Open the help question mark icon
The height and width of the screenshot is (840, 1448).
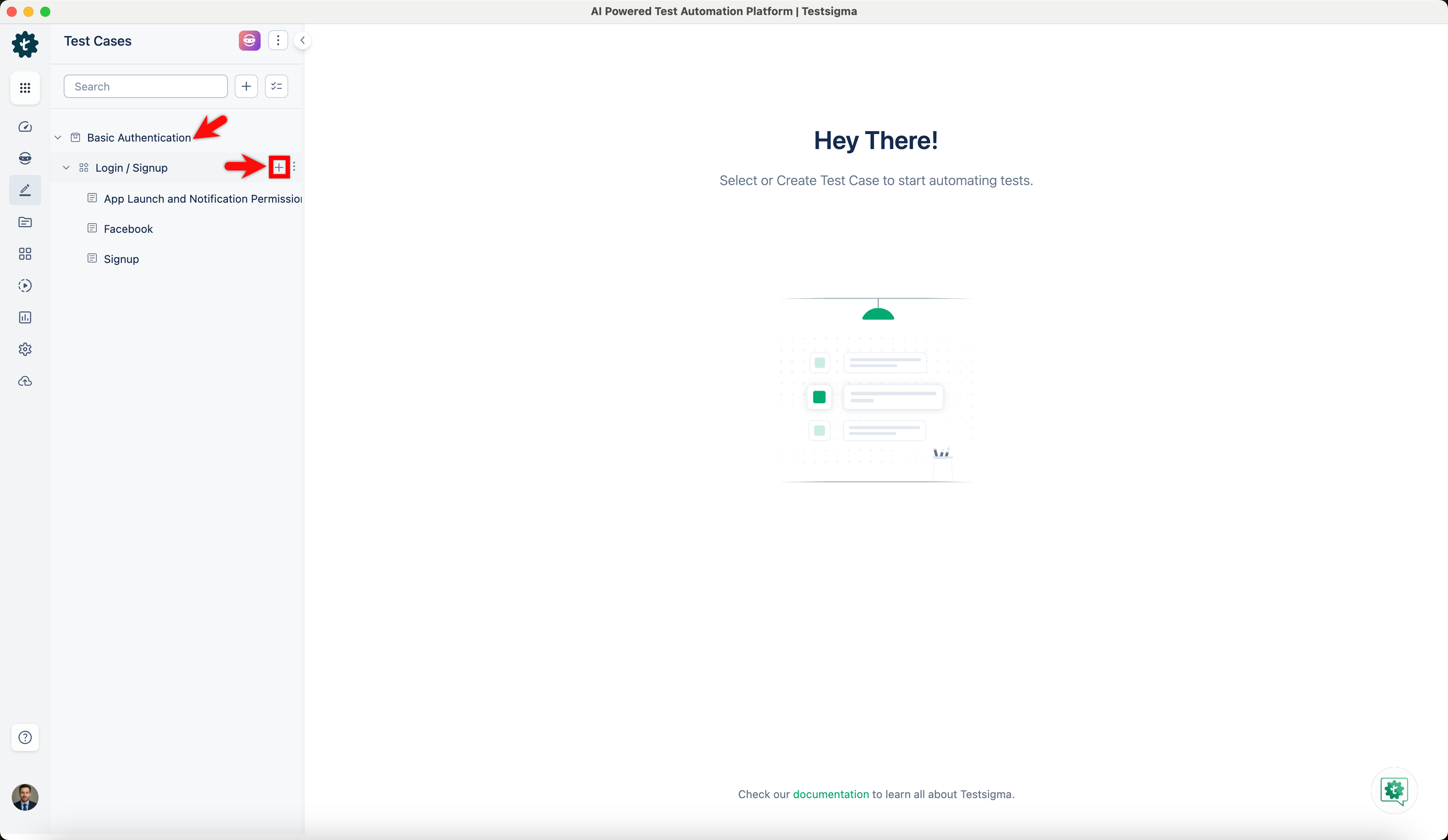click(x=25, y=738)
